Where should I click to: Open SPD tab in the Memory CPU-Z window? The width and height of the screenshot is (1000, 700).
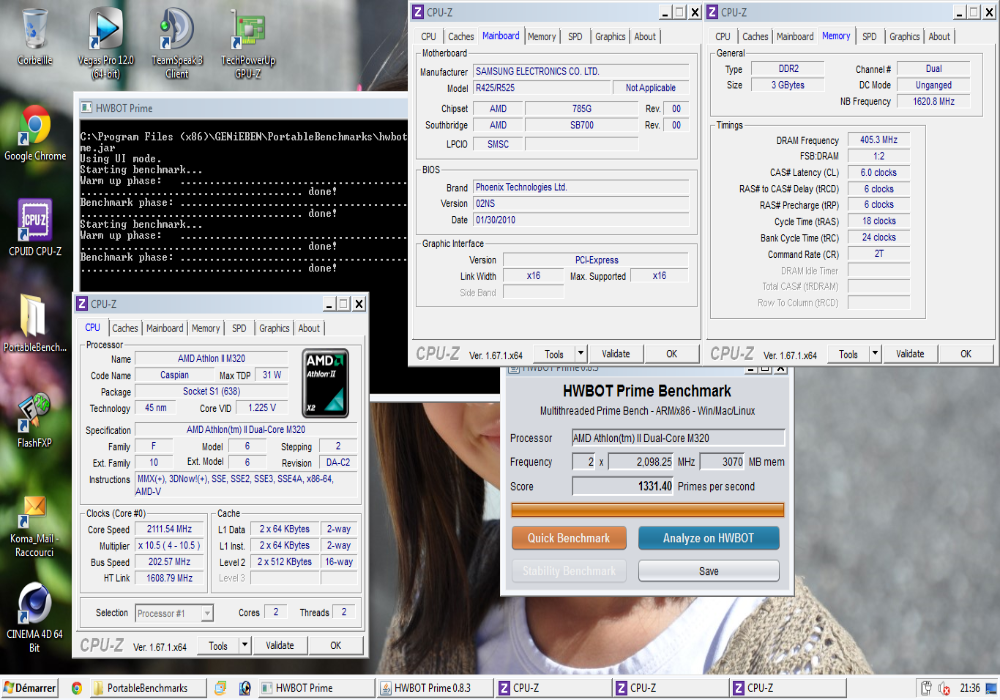tap(869, 37)
